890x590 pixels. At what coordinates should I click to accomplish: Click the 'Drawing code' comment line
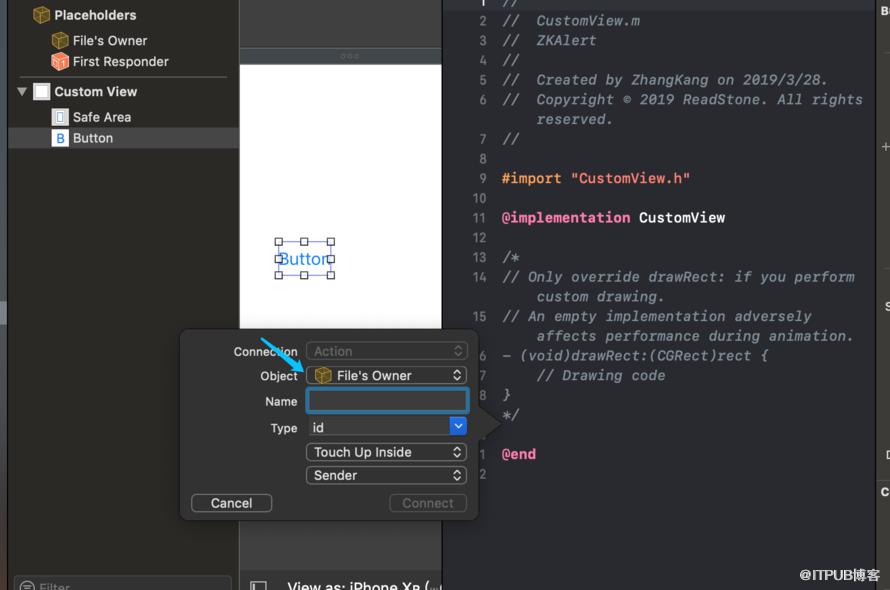(601, 375)
